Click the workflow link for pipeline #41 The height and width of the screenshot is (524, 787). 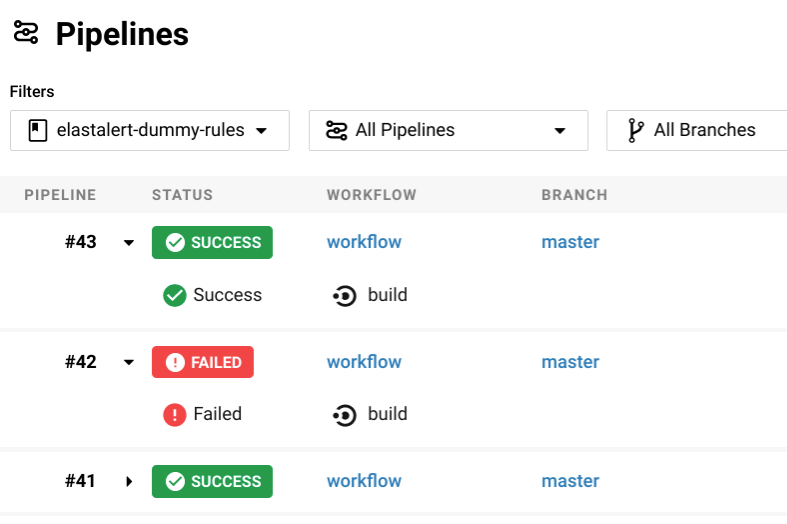[x=364, y=481]
